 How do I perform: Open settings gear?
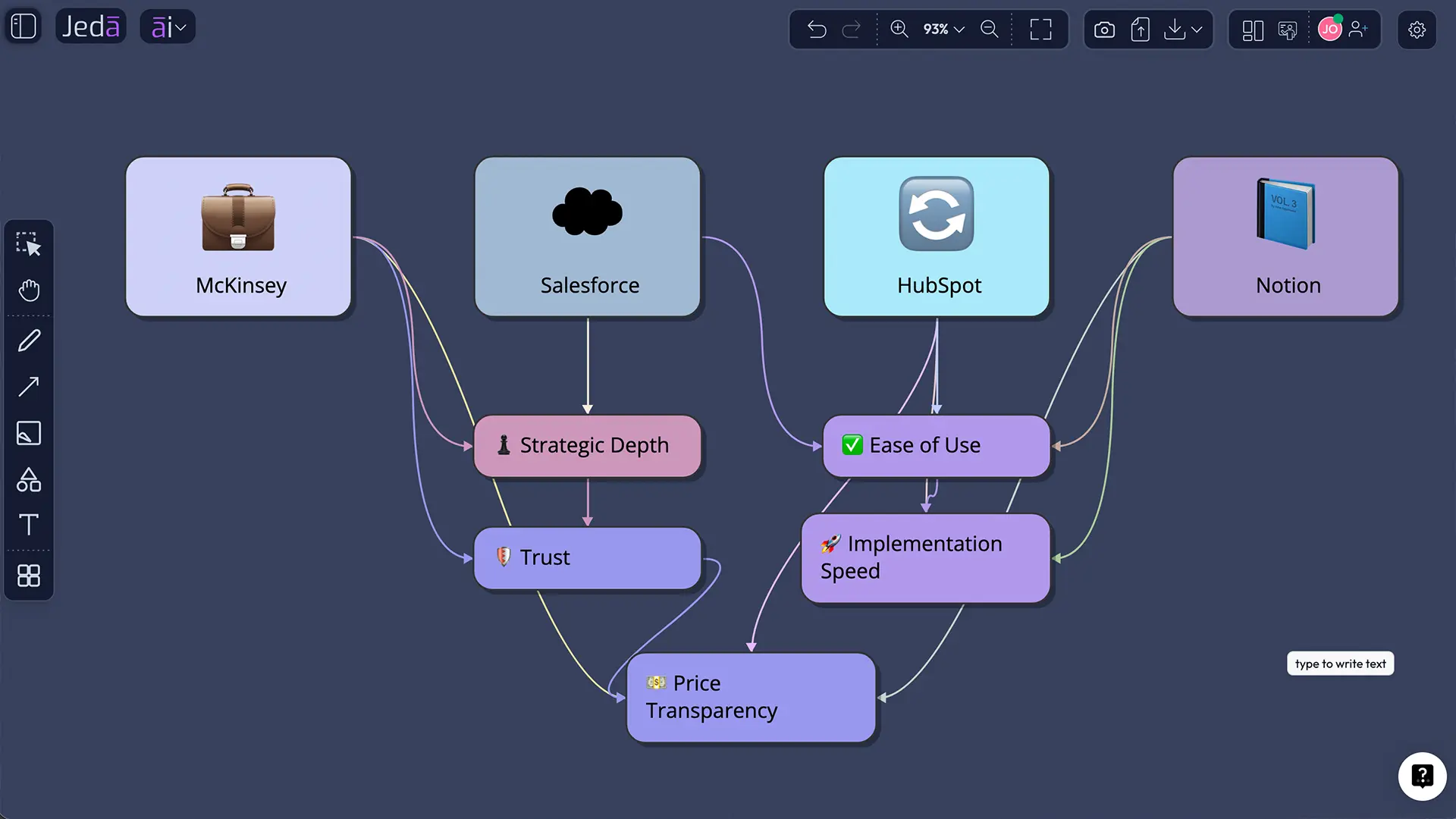click(1417, 30)
